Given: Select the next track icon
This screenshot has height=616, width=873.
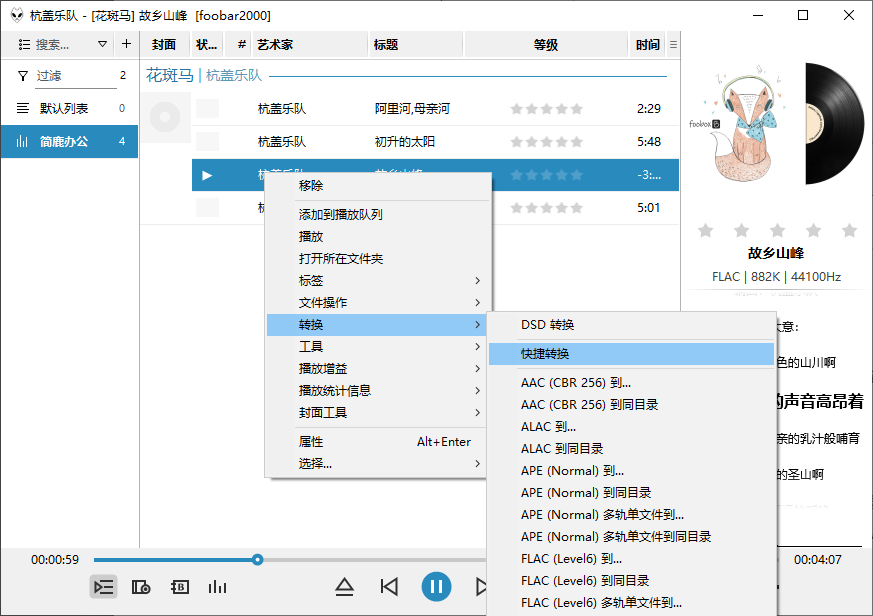Looking at the screenshot, I should point(481,588).
